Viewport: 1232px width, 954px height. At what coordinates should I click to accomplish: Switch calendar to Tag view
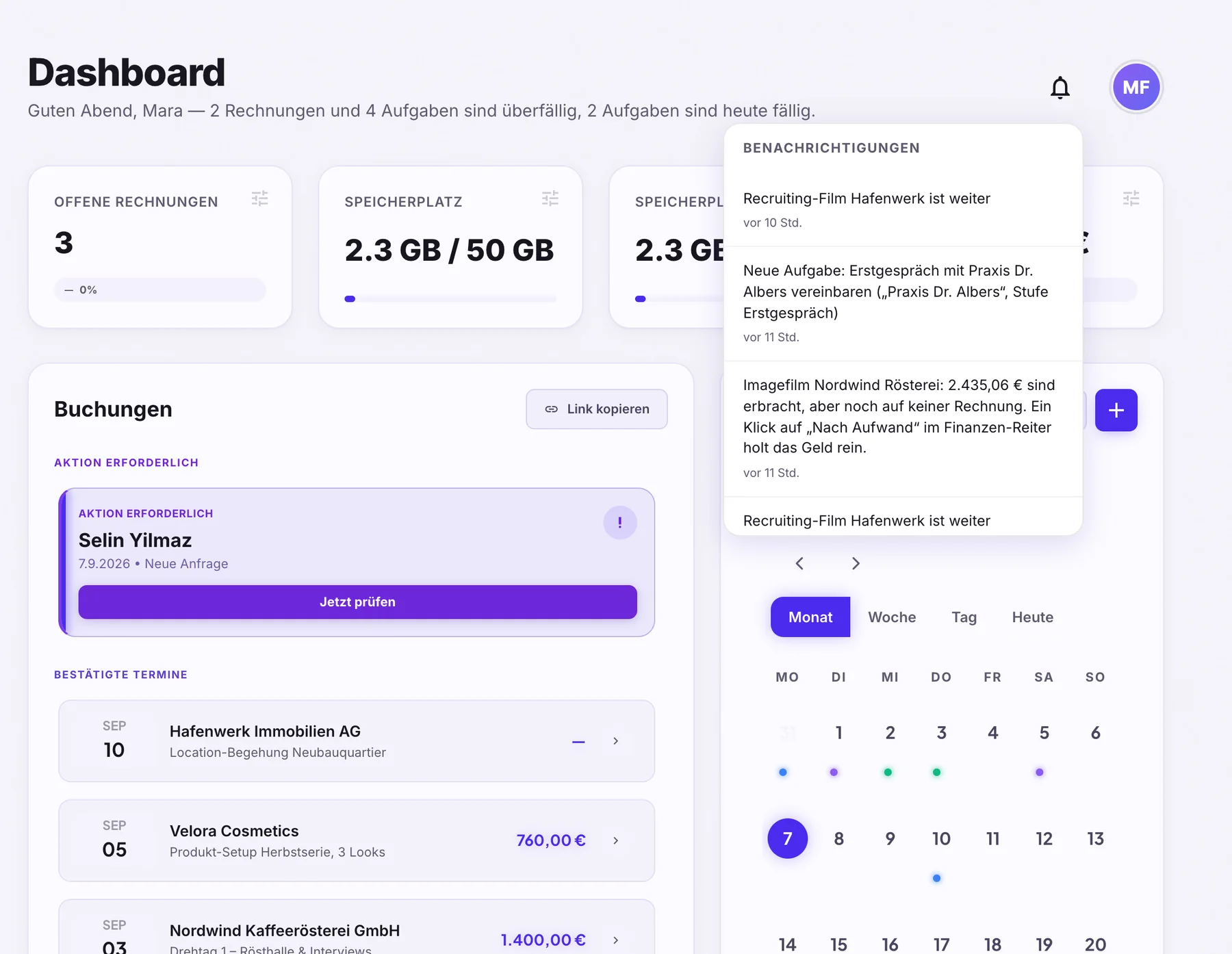coord(964,617)
